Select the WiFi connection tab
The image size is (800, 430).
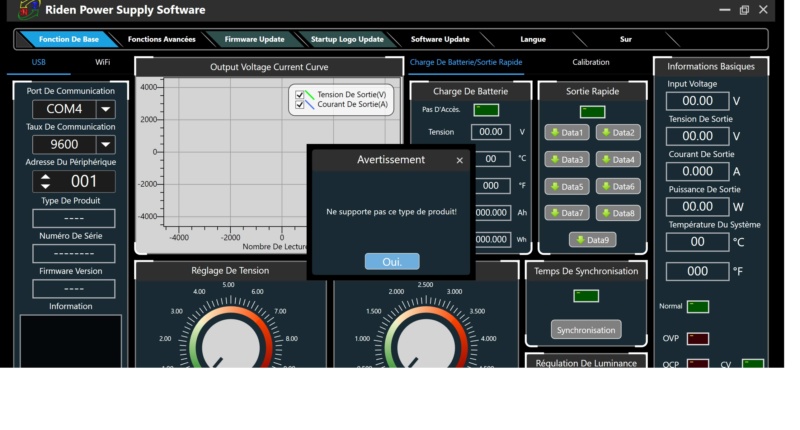tap(103, 62)
